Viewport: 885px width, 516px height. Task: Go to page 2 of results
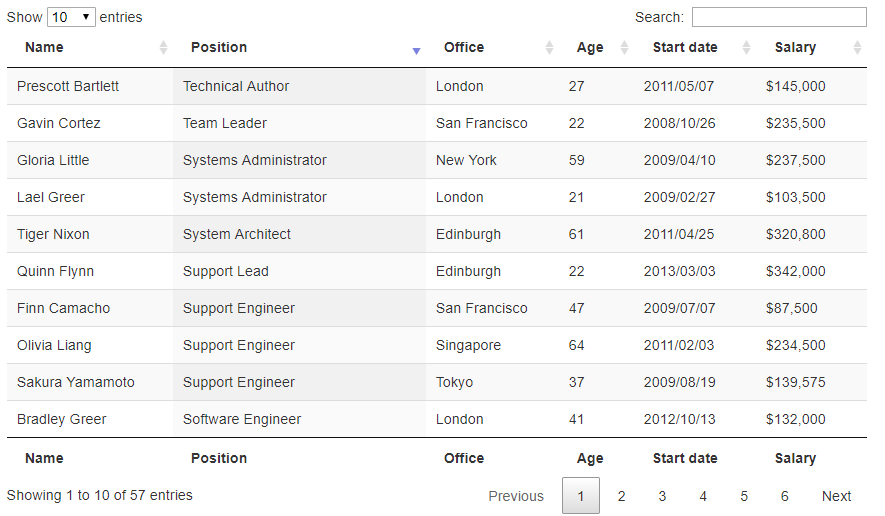621,496
